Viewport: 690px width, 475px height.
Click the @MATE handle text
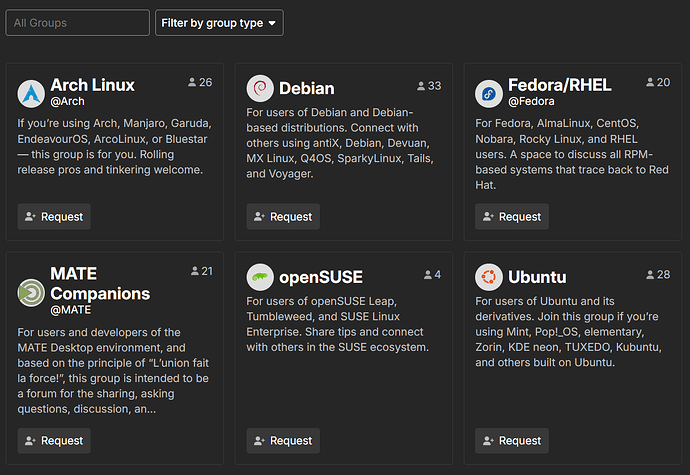pos(70,310)
